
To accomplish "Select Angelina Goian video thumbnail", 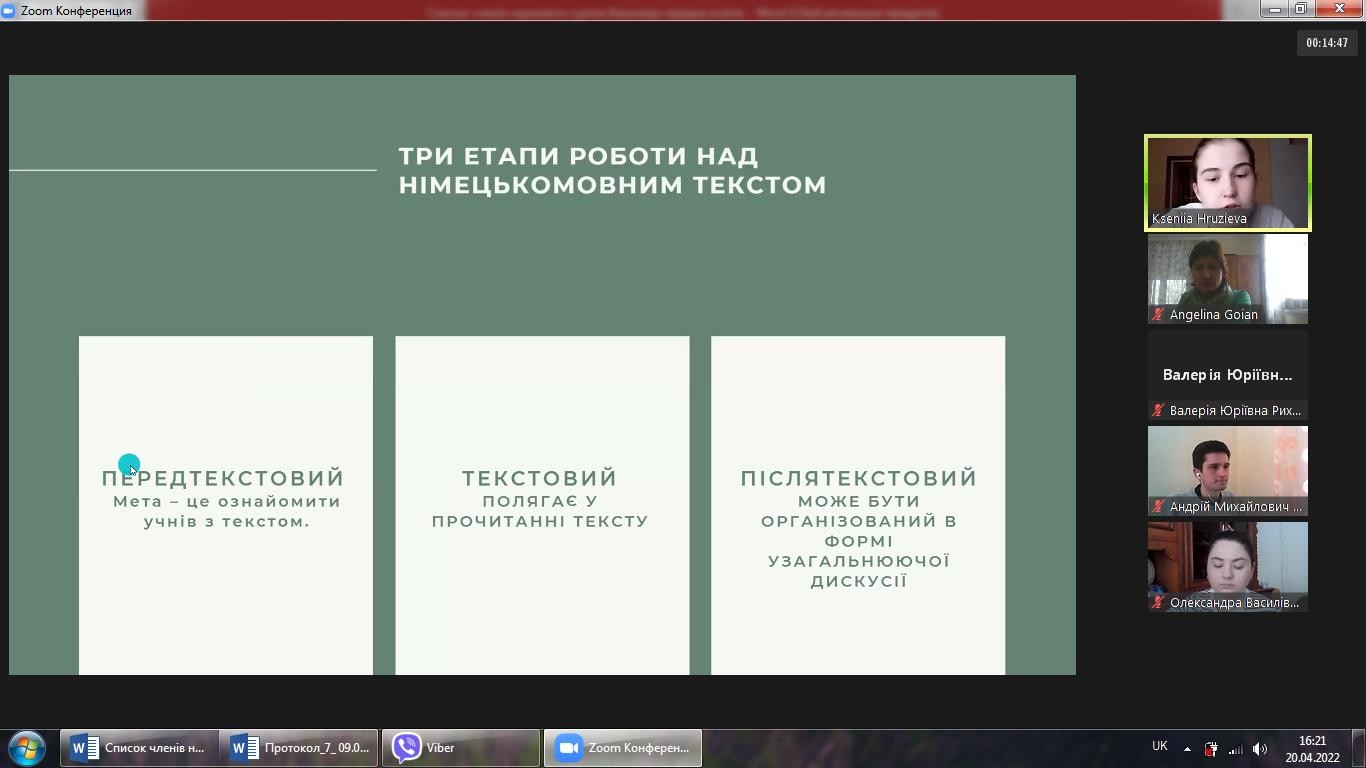I will 1228,279.
